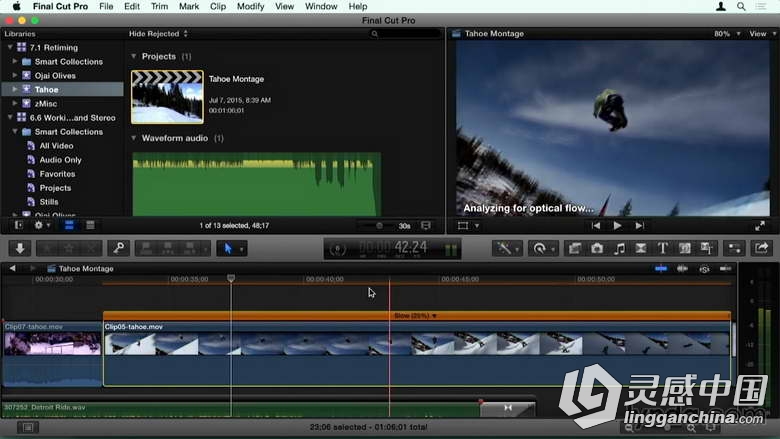
Task: Click the viewer fullscreen arrows icon
Action: point(760,226)
